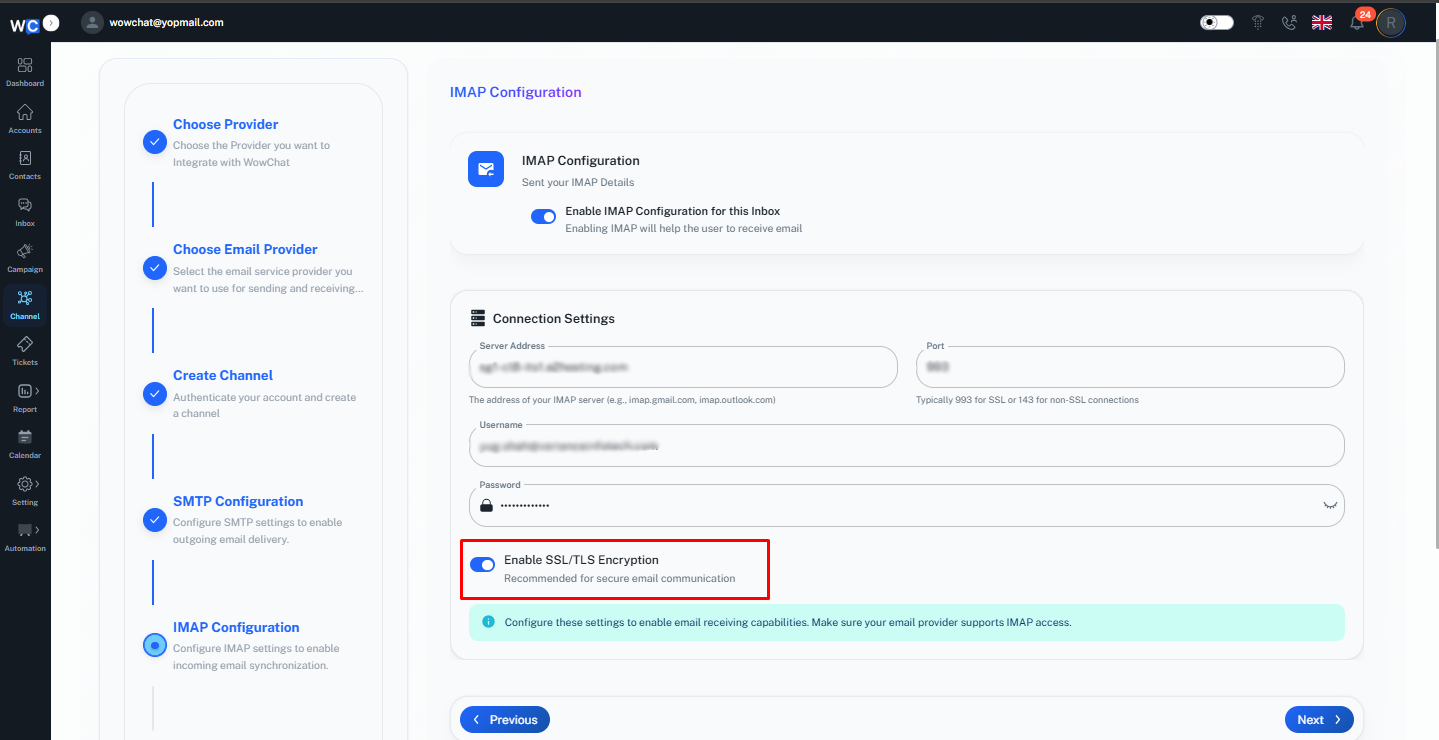Viewport: 1439px width, 740px height.
Task: Open language selector UK flag
Action: [x=1322, y=22]
